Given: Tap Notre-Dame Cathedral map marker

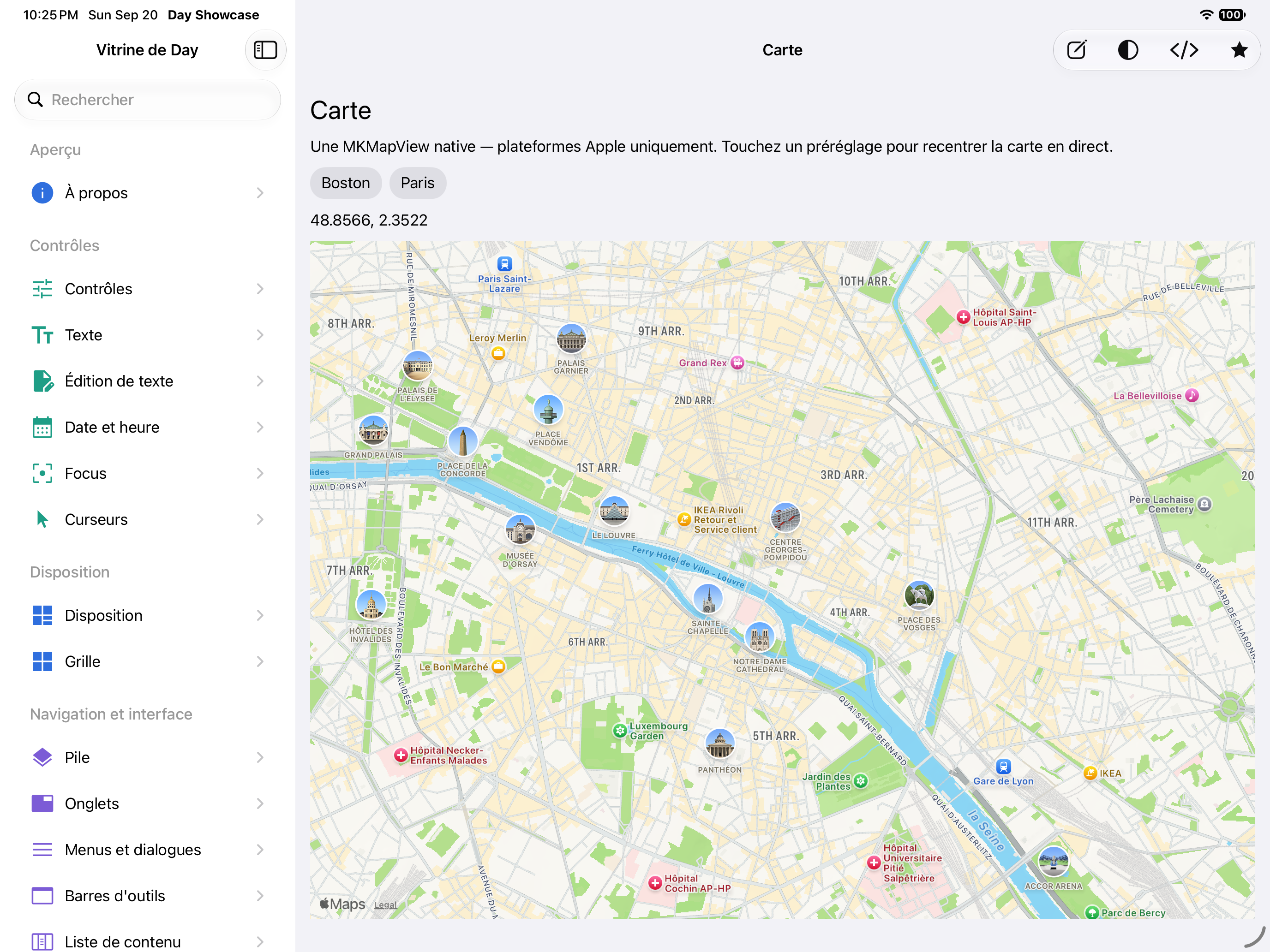Looking at the screenshot, I should [x=760, y=637].
